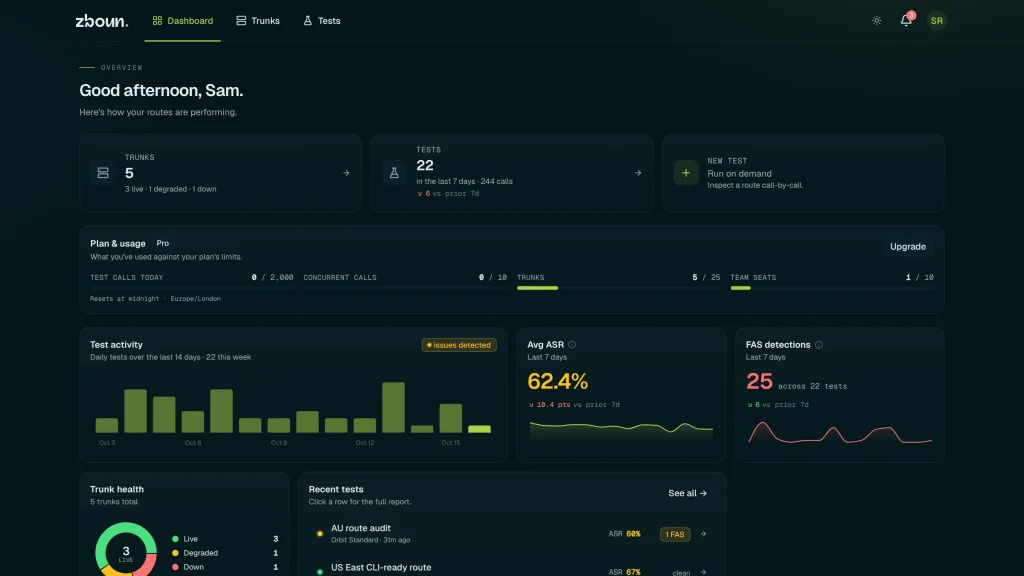Click the Oct 3 axis label
Screen dimensions: 1024x576
coord(107,443)
